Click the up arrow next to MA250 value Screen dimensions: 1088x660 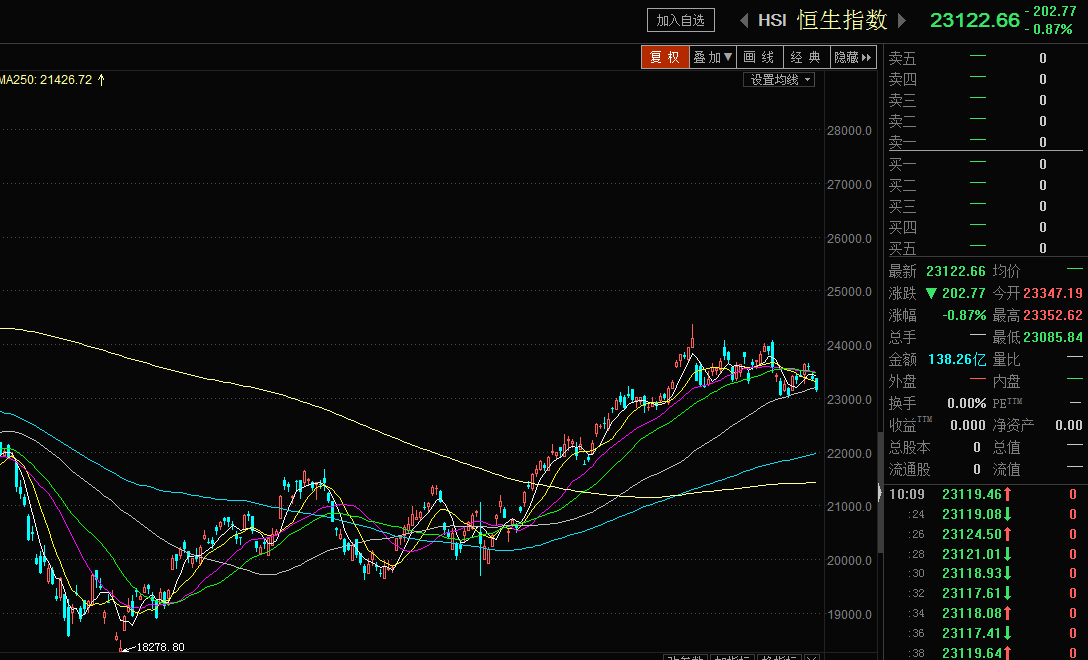(101, 80)
